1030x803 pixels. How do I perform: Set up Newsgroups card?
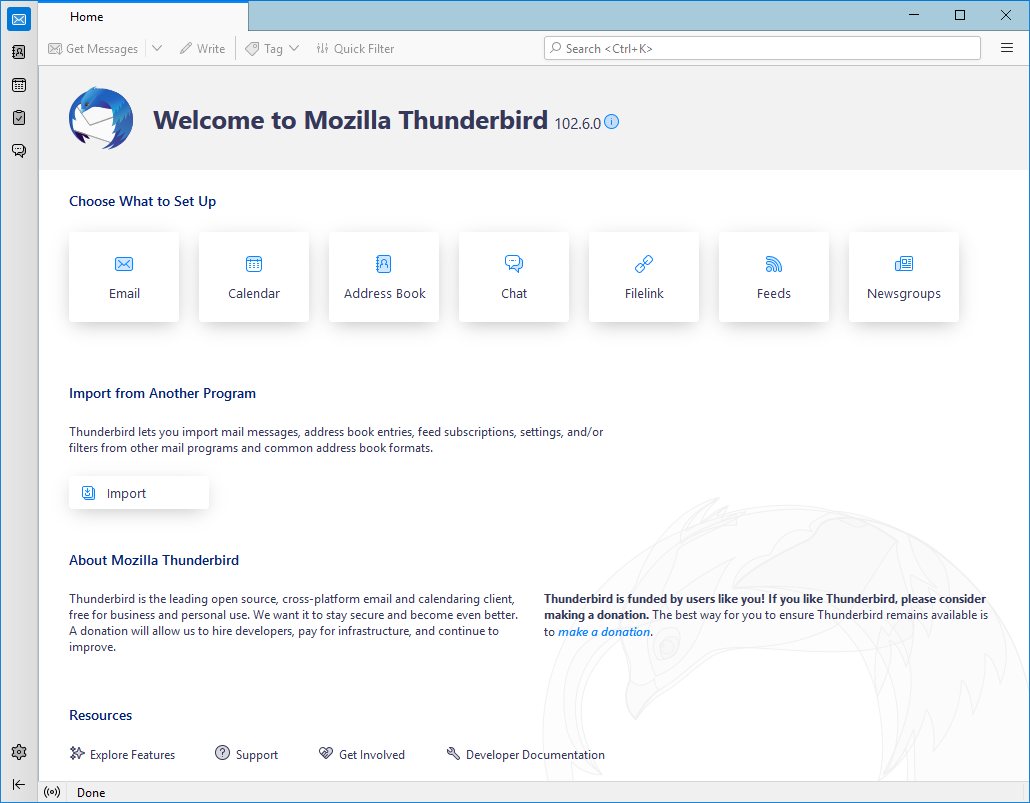(904, 277)
